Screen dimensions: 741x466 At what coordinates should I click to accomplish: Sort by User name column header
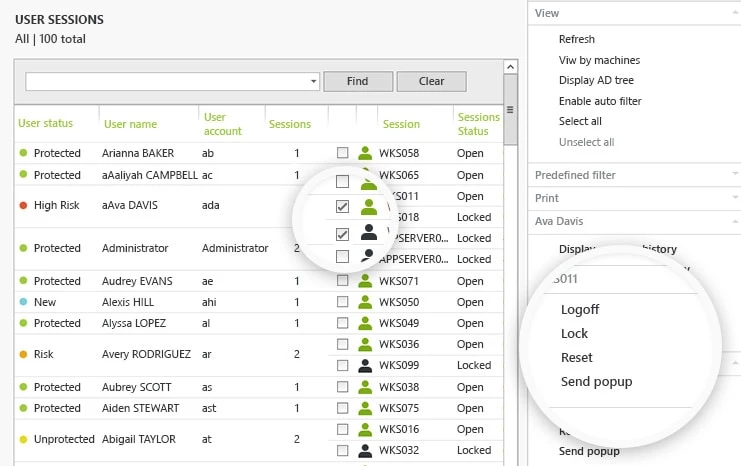[129, 124]
